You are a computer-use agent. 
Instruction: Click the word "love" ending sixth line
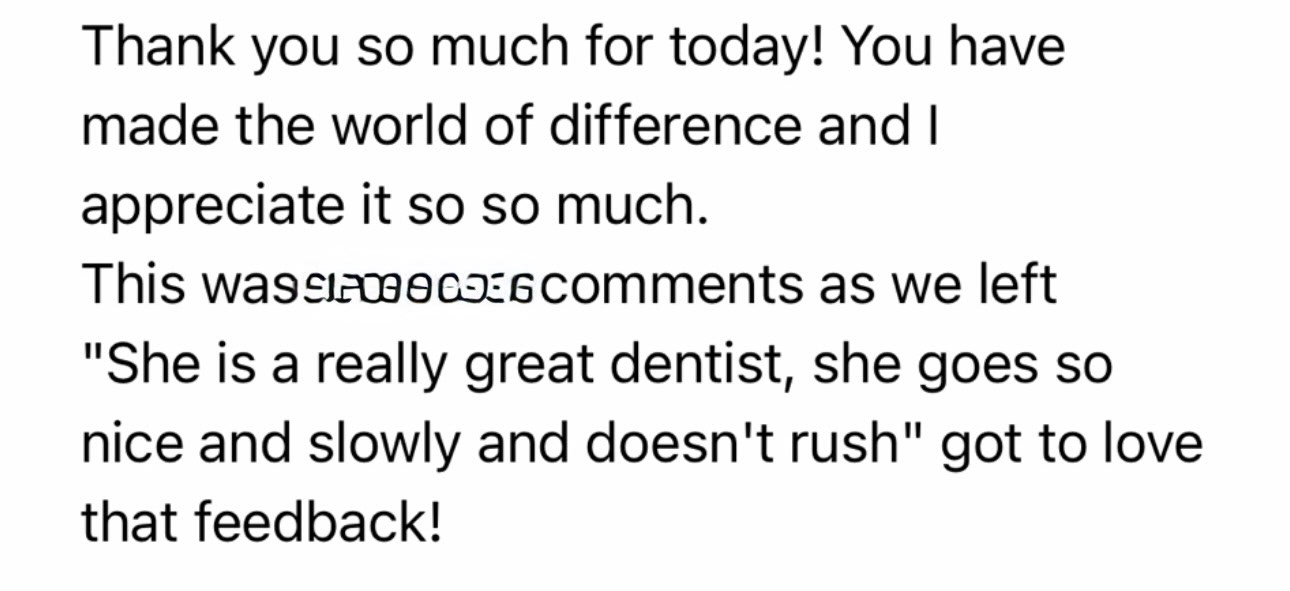[x=1152, y=444]
